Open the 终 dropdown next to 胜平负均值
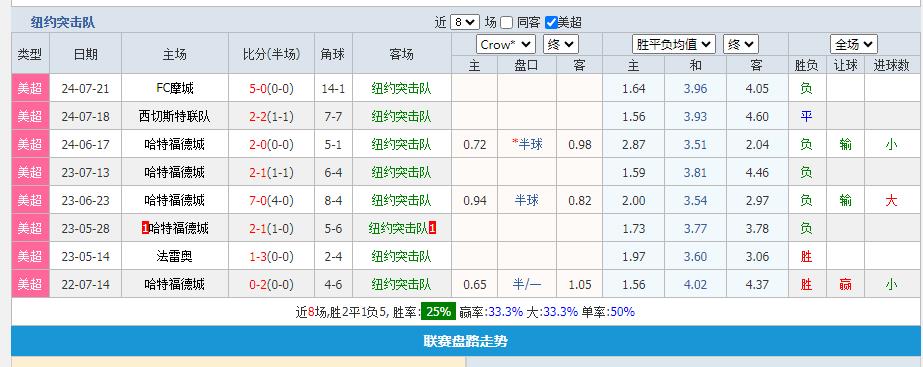Viewport: 923px width, 367px height. tap(741, 44)
